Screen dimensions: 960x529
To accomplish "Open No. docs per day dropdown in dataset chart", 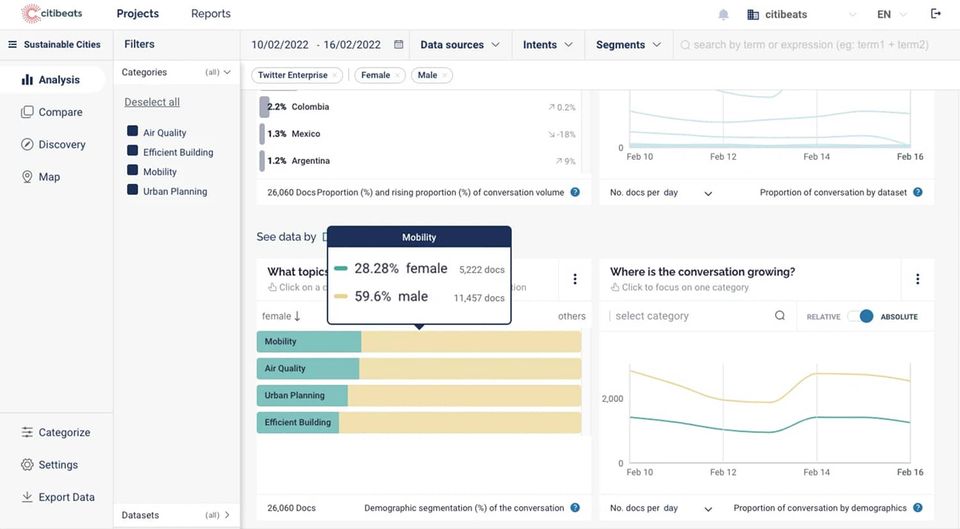I will (661, 193).
